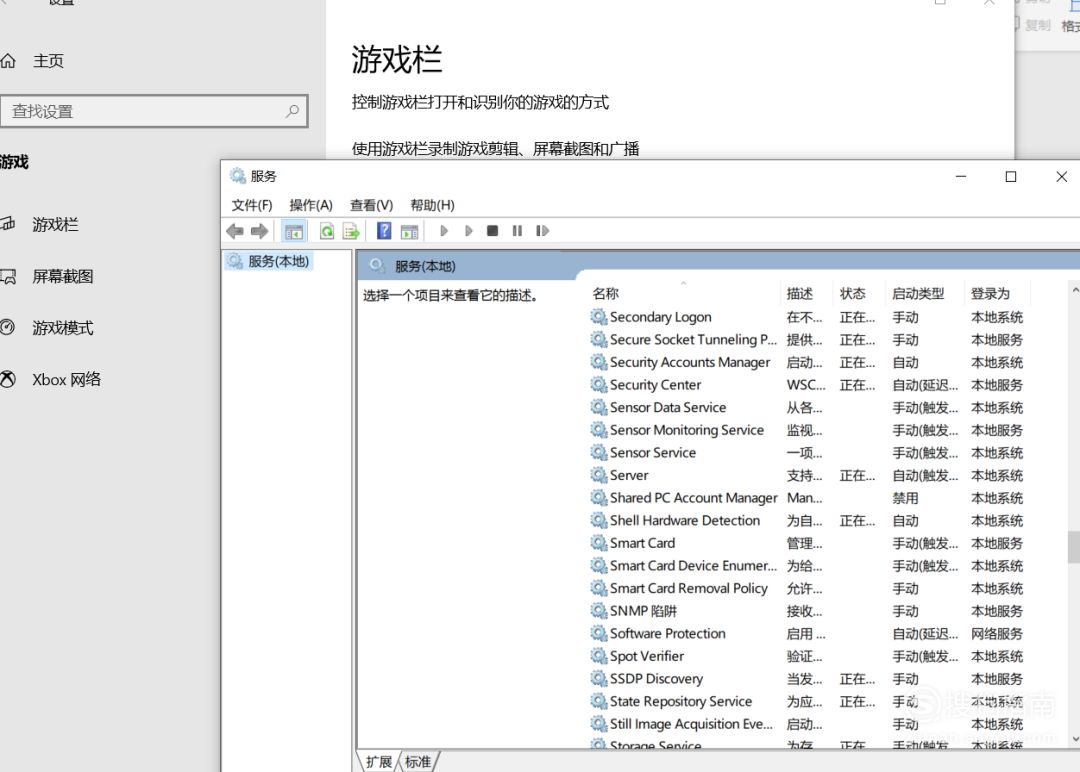
Task: Open the 文件(F) menu
Action: click(x=251, y=205)
